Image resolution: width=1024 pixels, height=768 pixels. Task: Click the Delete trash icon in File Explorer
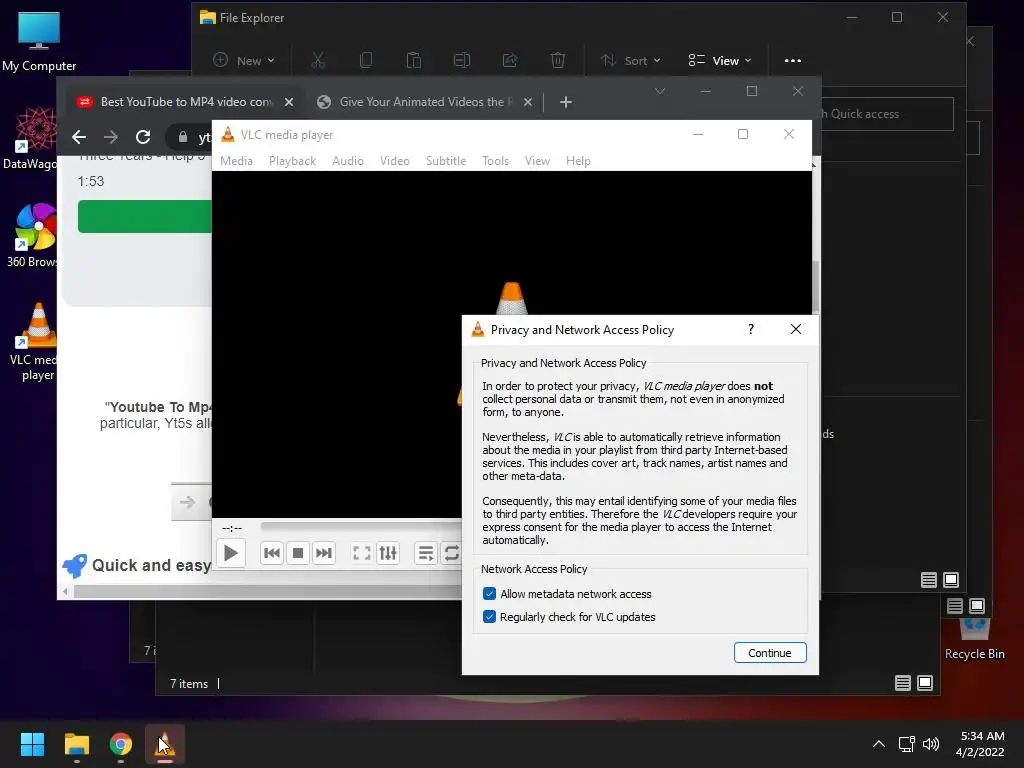tap(558, 60)
